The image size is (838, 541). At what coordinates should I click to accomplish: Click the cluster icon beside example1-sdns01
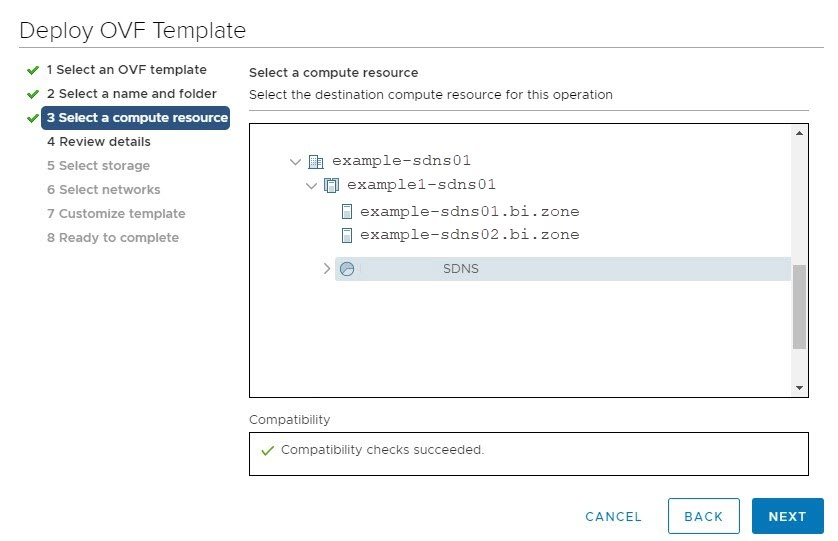pyautogui.click(x=331, y=186)
